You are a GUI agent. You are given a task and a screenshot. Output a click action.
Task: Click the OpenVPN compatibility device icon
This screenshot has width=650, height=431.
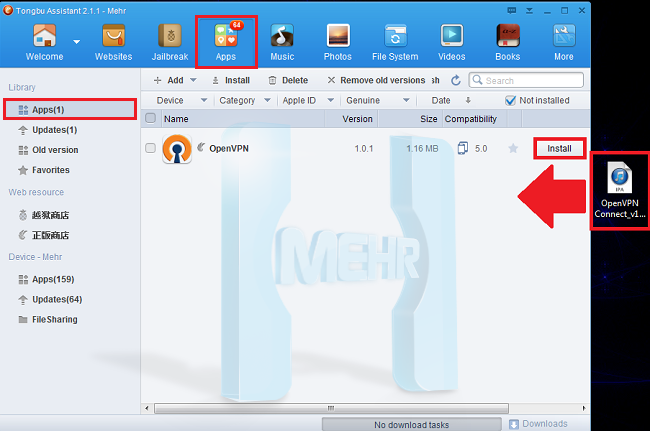point(463,148)
